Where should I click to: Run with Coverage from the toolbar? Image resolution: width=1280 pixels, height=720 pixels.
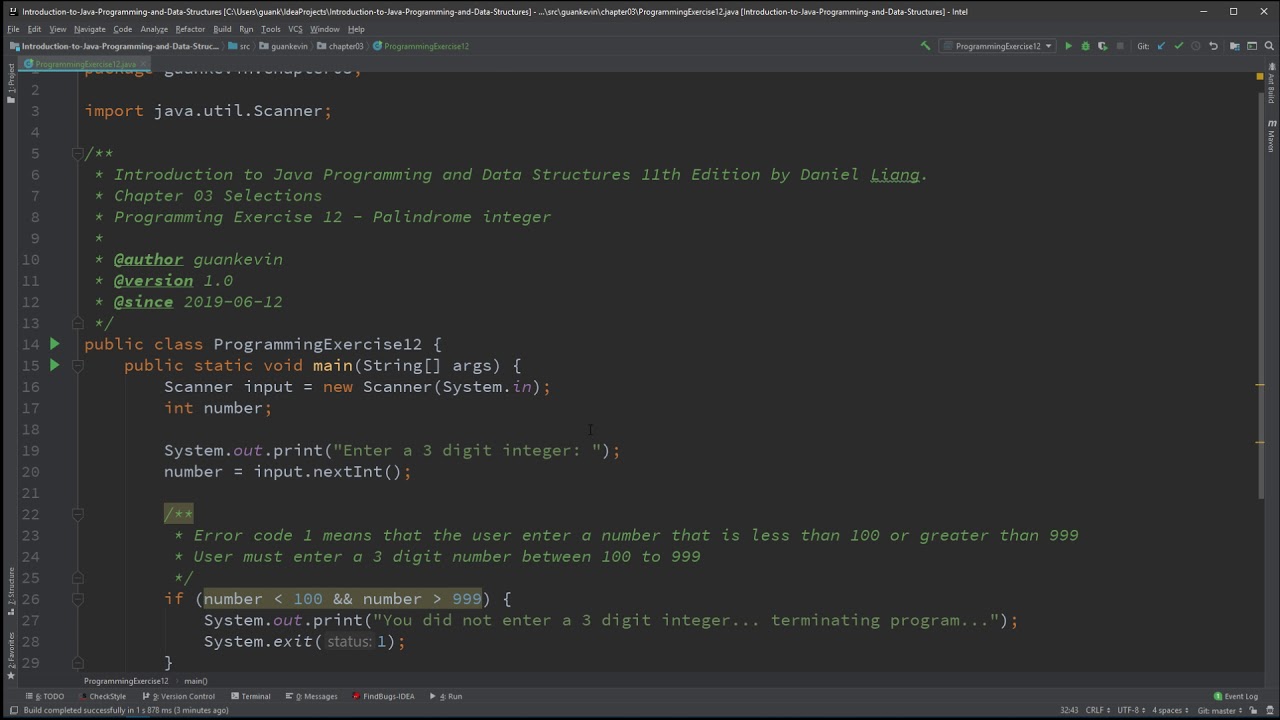coord(1103,46)
